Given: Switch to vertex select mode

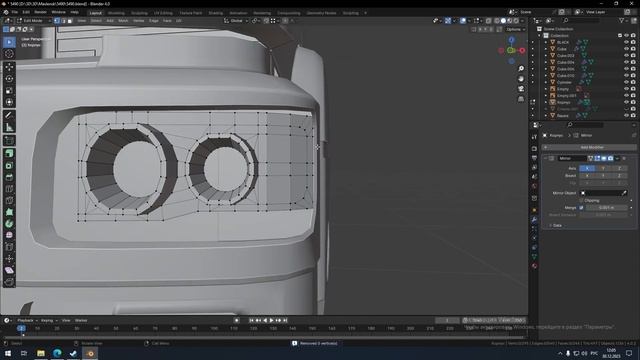Looking at the screenshot, I should click(57, 20).
